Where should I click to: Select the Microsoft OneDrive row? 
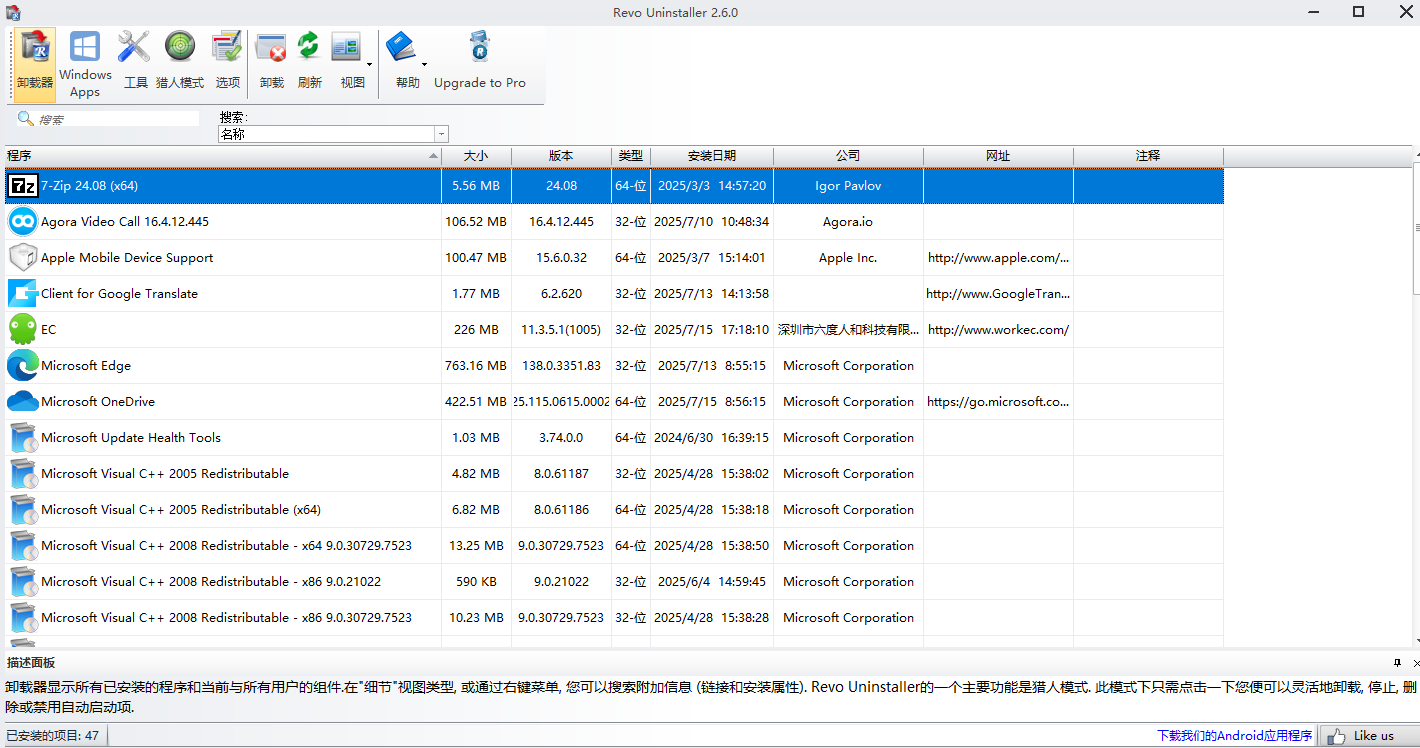(x=615, y=402)
